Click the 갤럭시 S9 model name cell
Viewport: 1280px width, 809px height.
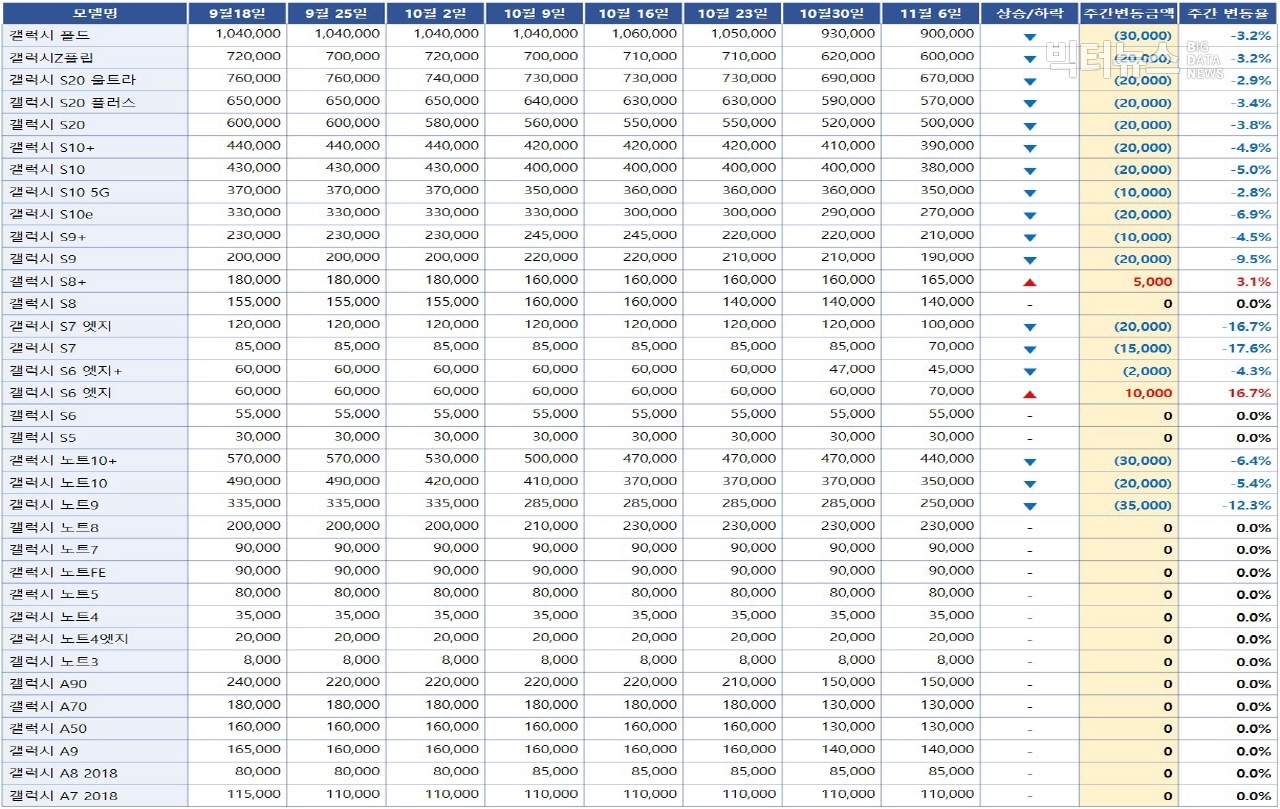tap(94, 259)
